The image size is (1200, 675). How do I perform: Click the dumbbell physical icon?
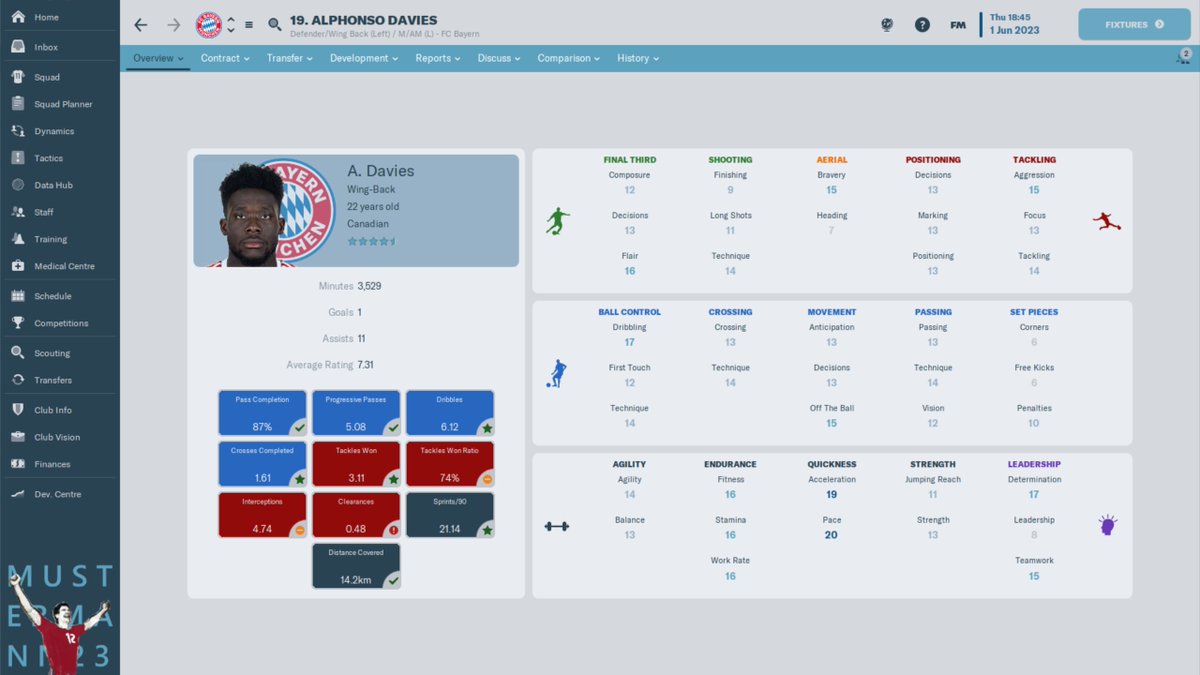point(557,526)
